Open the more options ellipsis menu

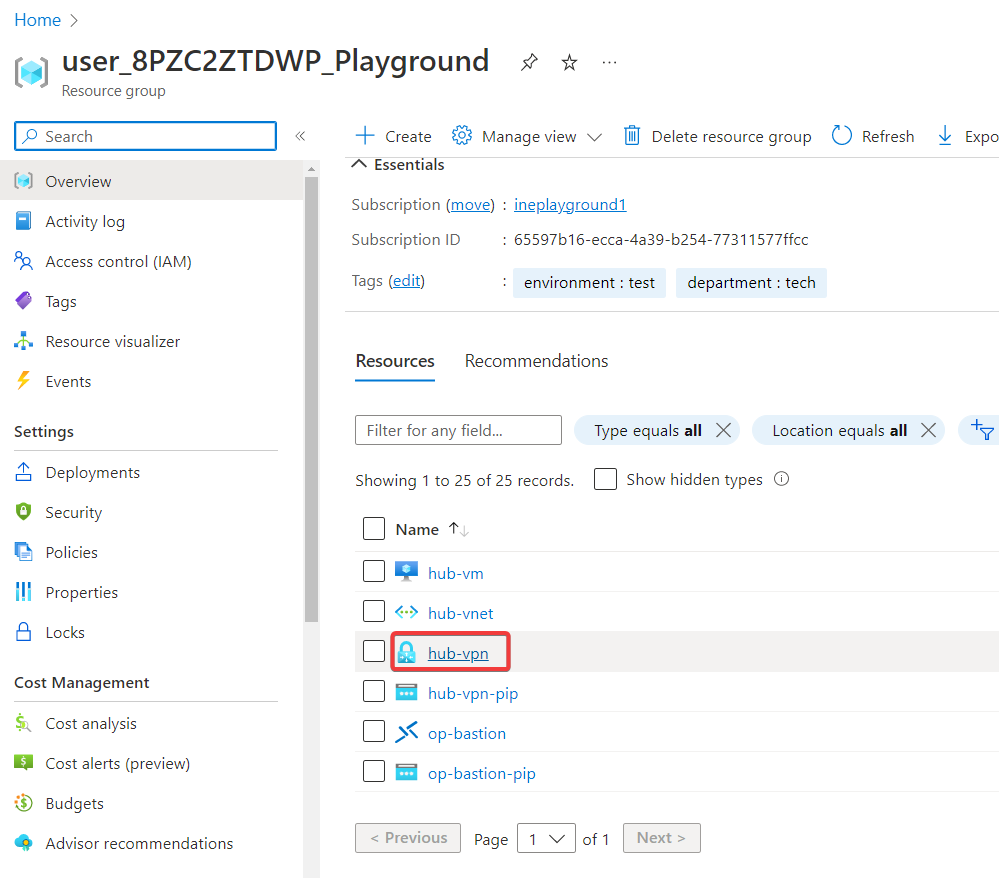(x=609, y=63)
